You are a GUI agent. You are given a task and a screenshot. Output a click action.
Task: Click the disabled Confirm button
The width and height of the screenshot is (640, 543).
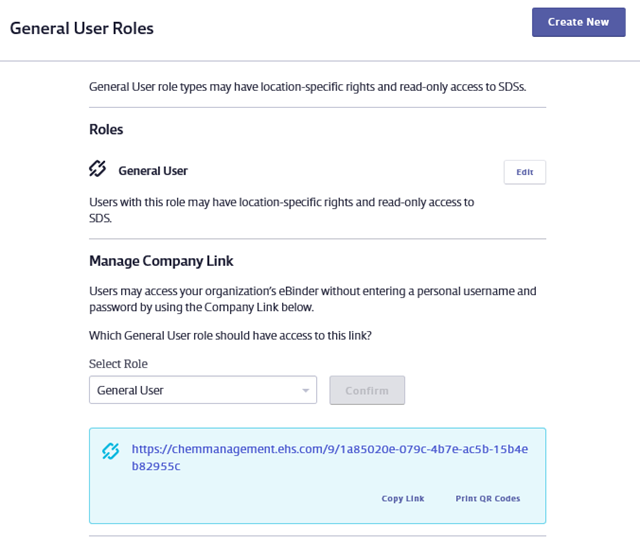click(367, 390)
